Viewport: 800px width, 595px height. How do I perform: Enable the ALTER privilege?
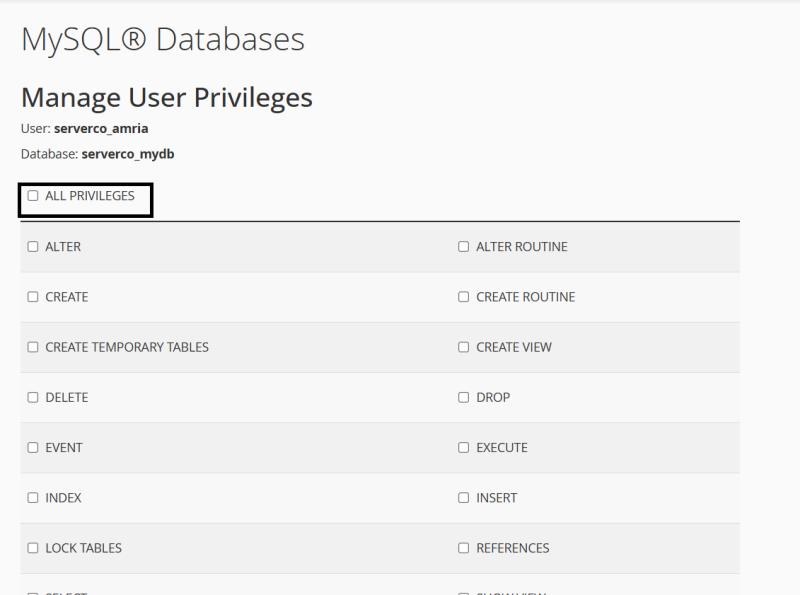click(33, 247)
